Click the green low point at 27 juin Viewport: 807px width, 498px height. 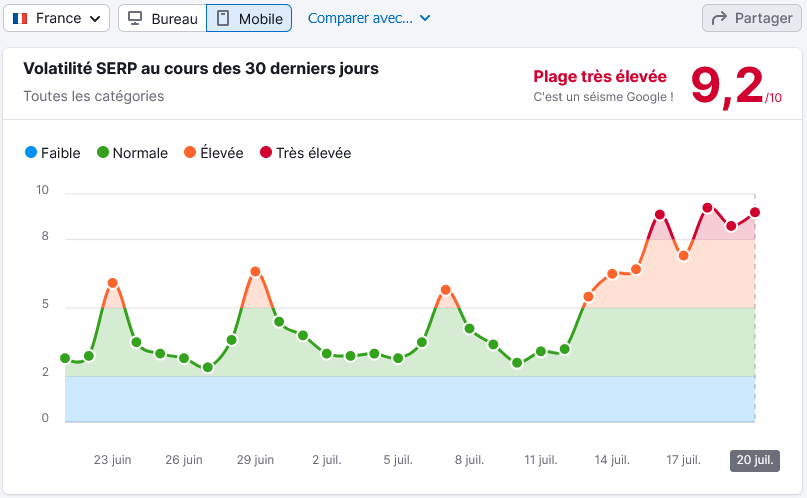[x=207, y=367]
